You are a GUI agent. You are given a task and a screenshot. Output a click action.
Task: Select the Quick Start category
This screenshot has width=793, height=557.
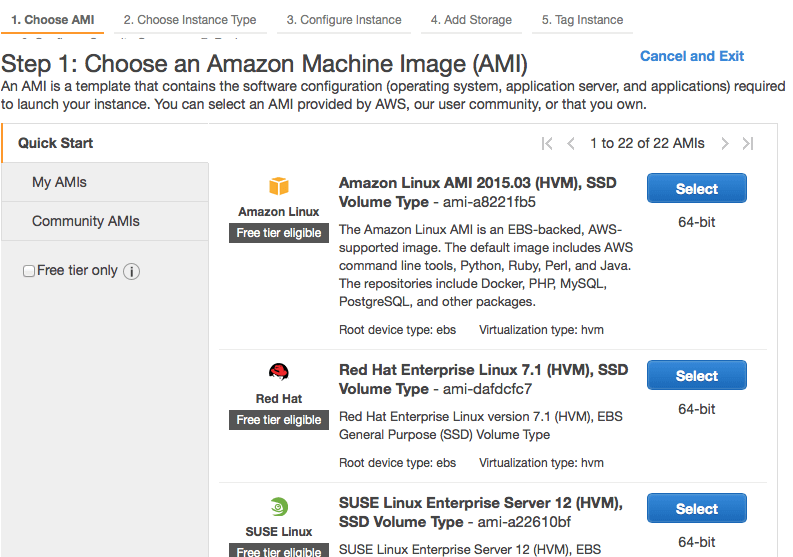105,143
